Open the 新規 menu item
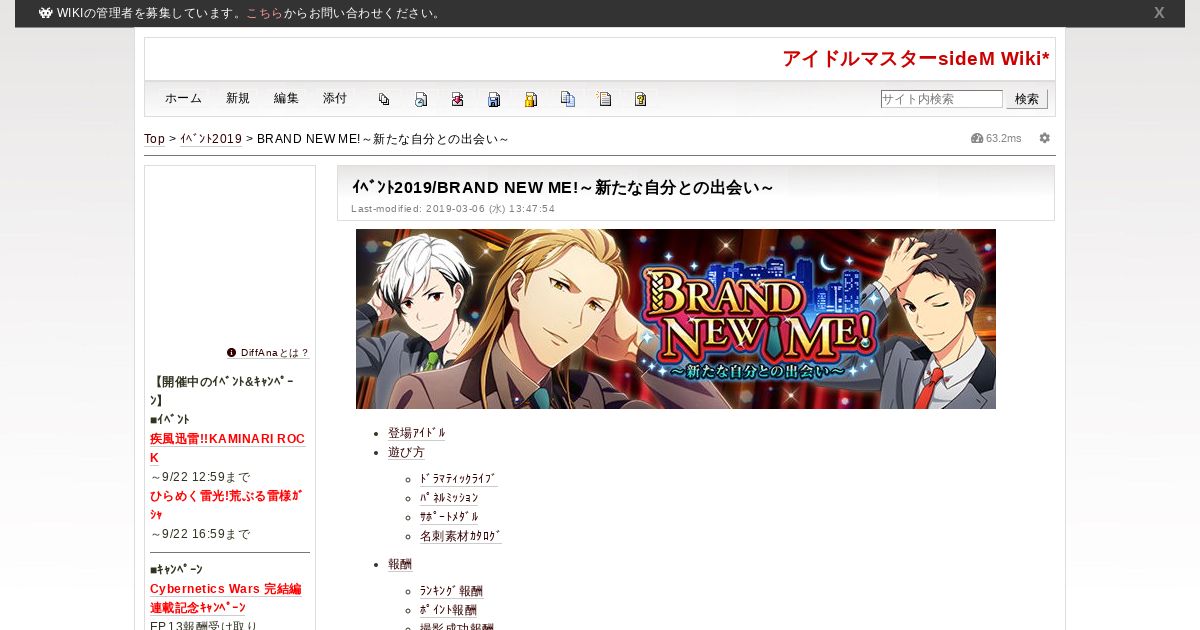This screenshot has height=630, width=1200. pyautogui.click(x=238, y=98)
